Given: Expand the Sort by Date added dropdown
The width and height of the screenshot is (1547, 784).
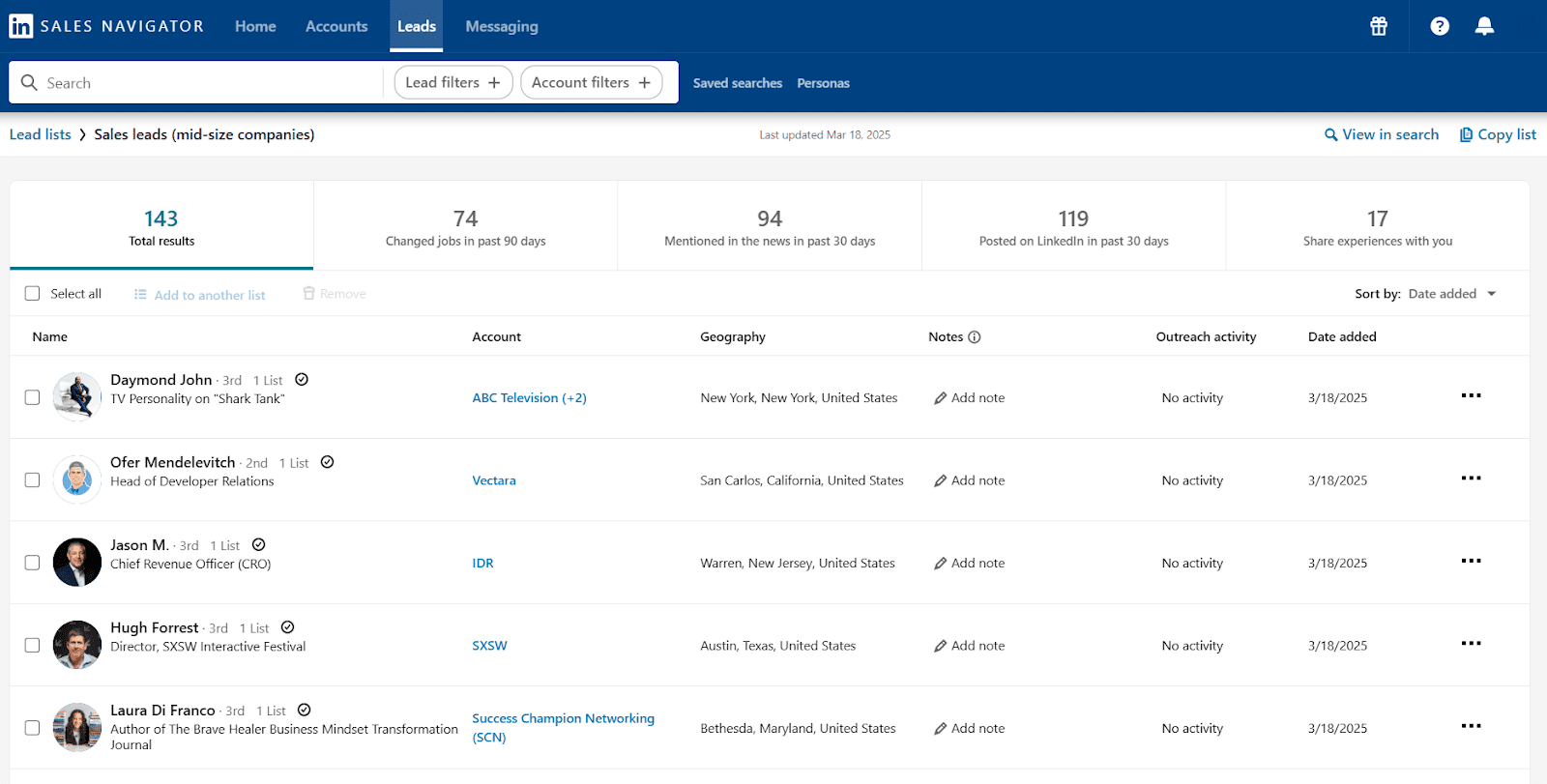Looking at the screenshot, I should 1451,294.
